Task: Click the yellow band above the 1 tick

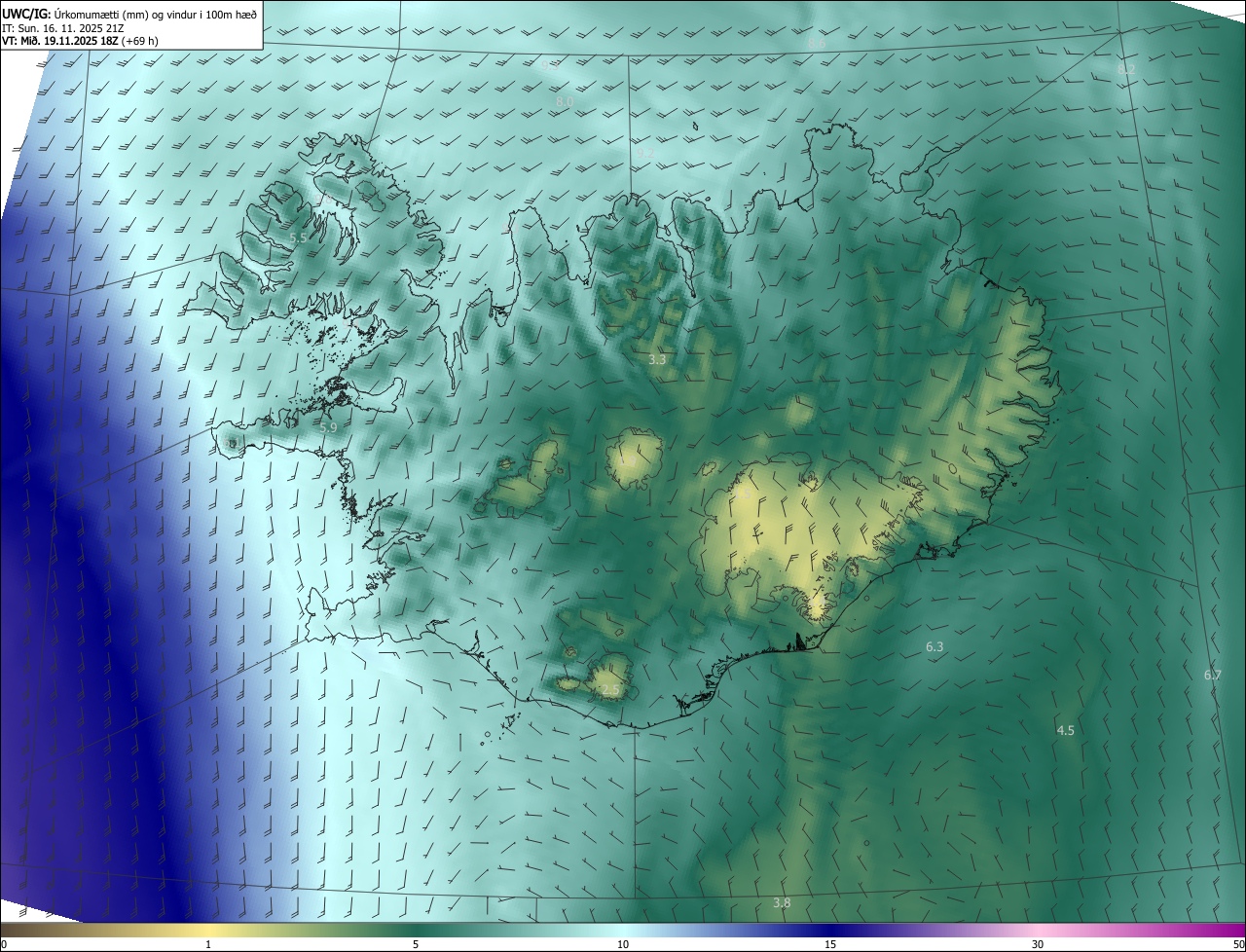Action: (x=208, y=931)
